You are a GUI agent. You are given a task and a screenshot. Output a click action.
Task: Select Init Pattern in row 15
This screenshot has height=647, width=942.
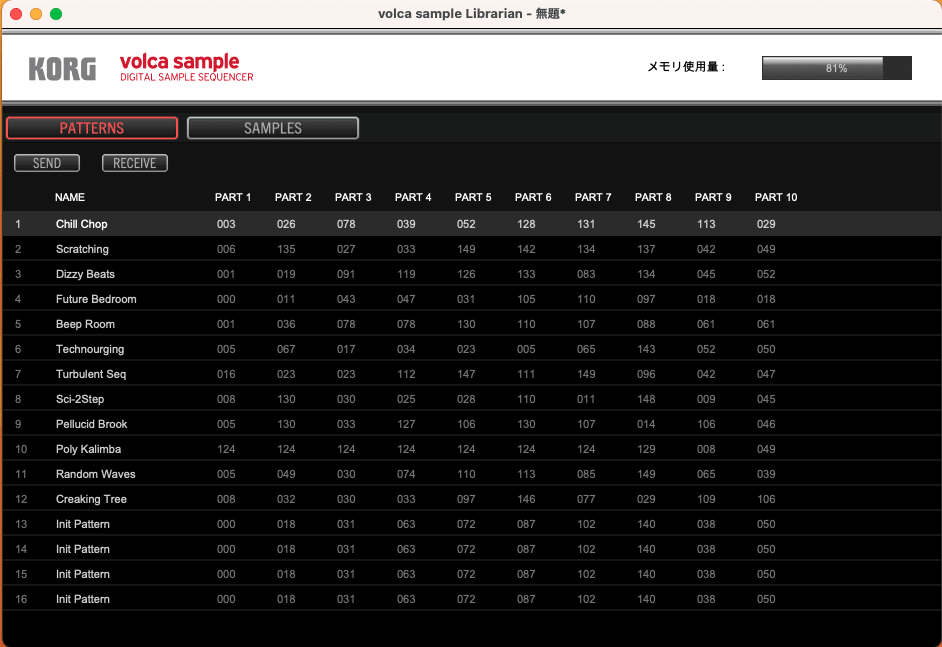pyautogui.click(x=471, y=574)
